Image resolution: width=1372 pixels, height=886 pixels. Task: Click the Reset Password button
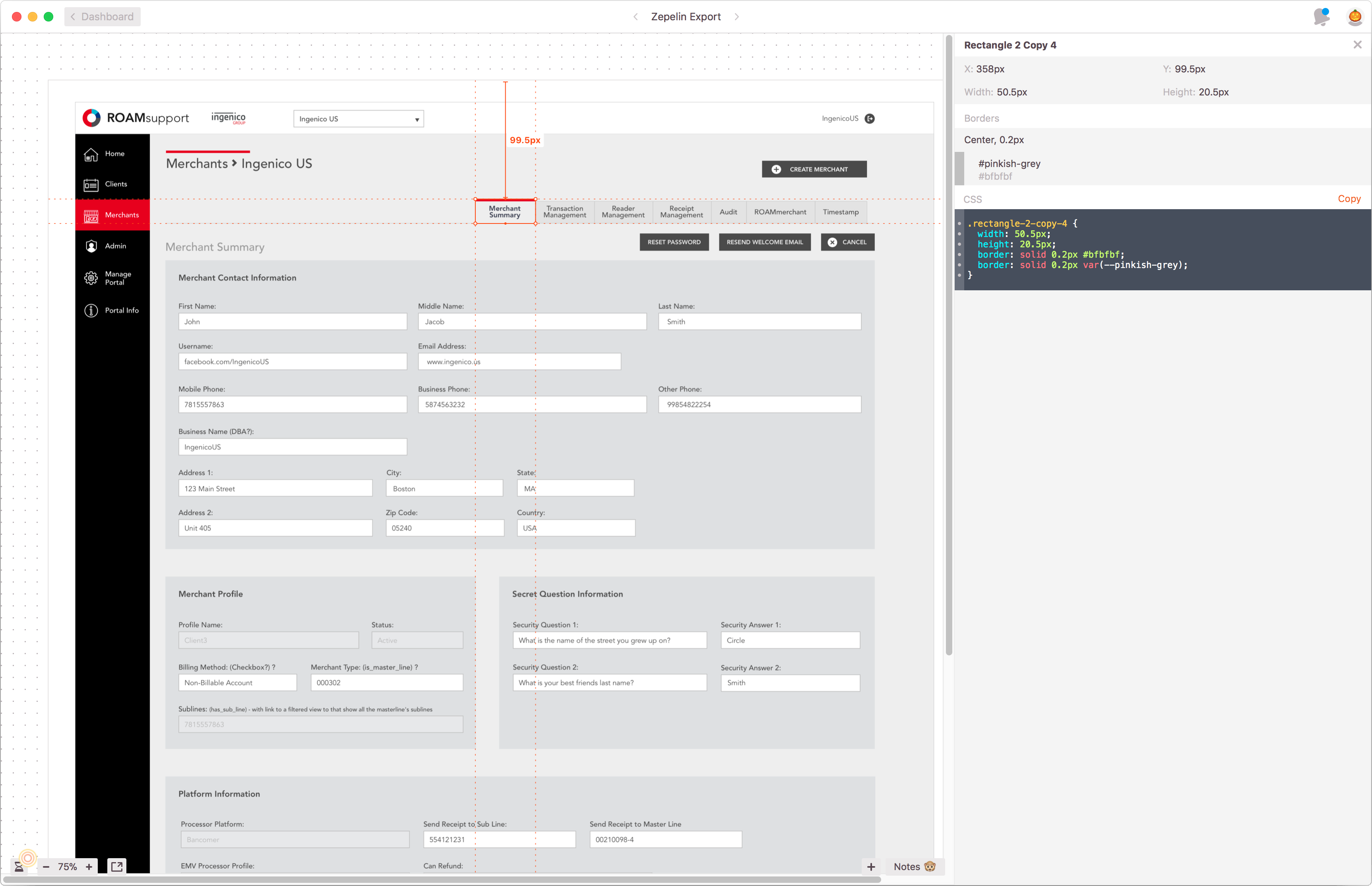click(674, 242)
